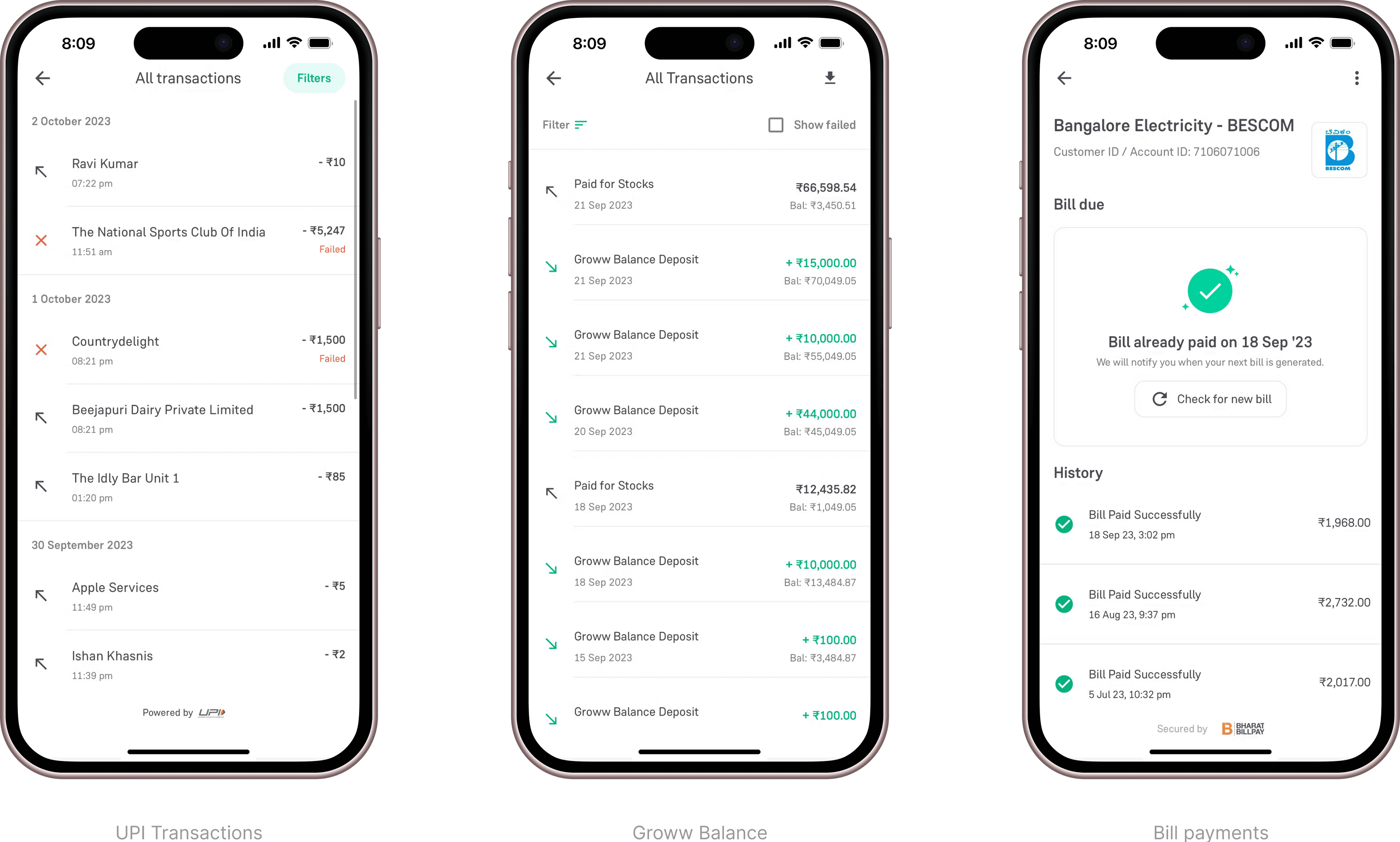The height and width of the screenshot is (842, 1400).
Task: Tap the Filters menu item on transactions
Action: pyautogui.click(x=314, y=78)
